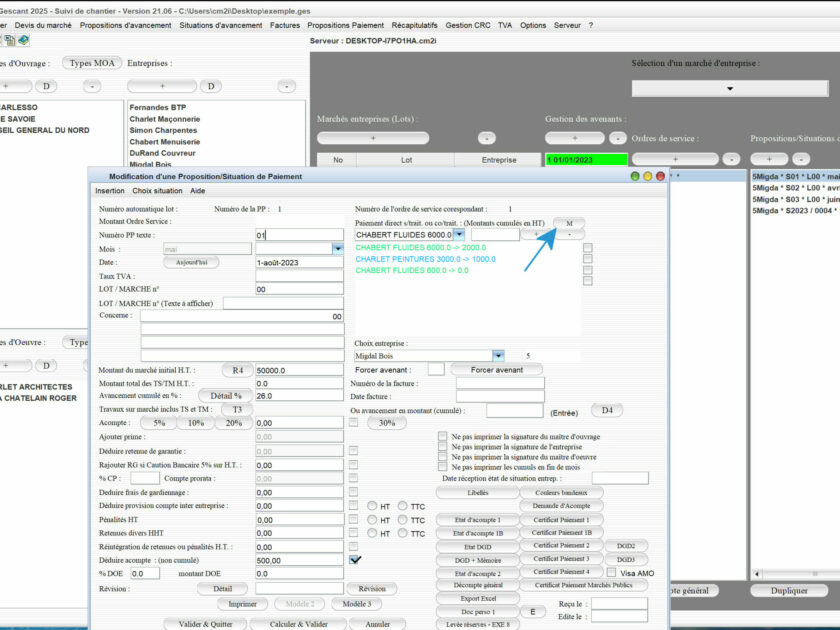Screen dimensions: 840x630
Task: Open the Gestion CRC menu
Action: coord(468,25)
